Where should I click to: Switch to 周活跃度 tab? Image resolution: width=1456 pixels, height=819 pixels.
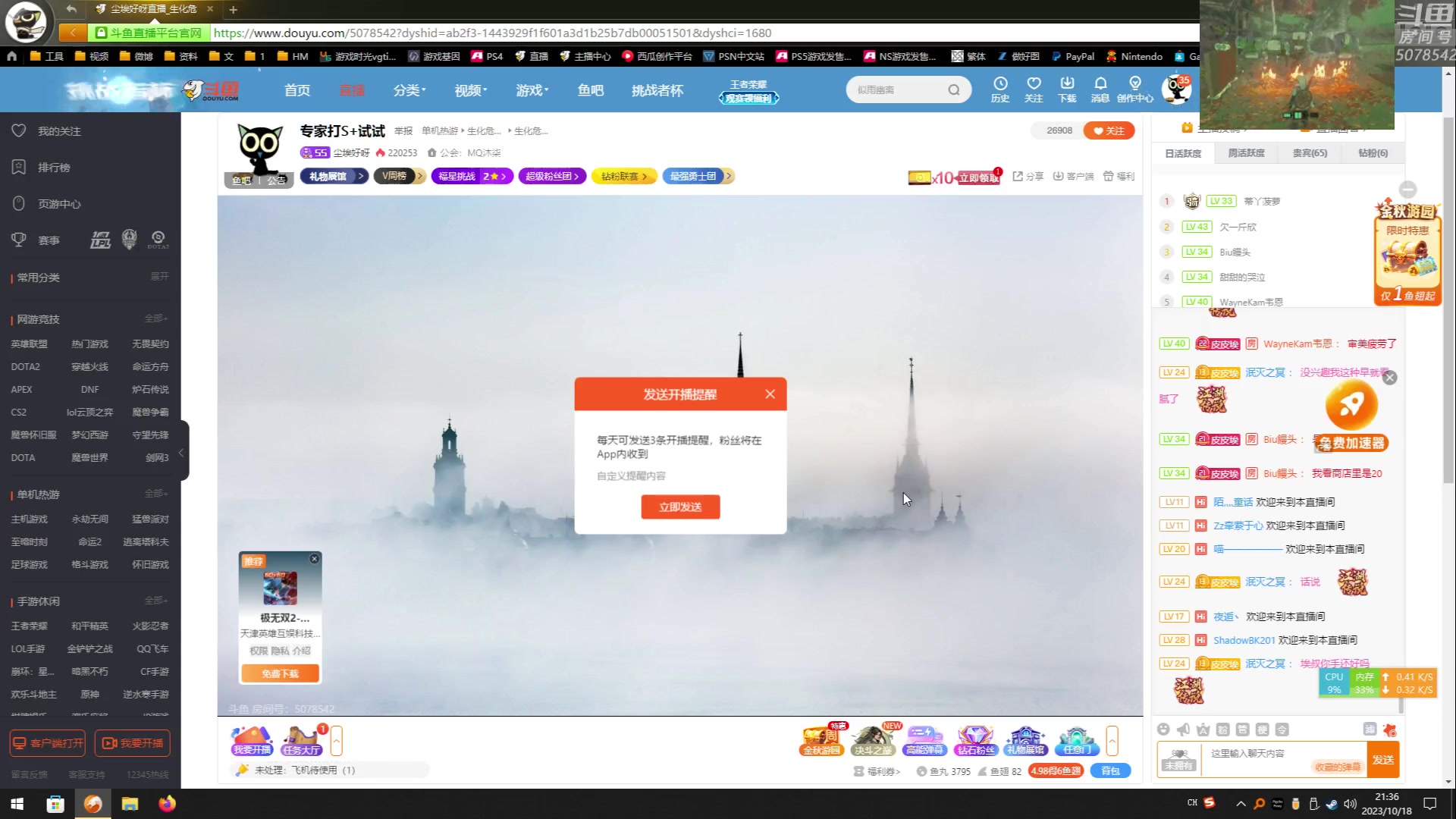tap(1247, 152)
